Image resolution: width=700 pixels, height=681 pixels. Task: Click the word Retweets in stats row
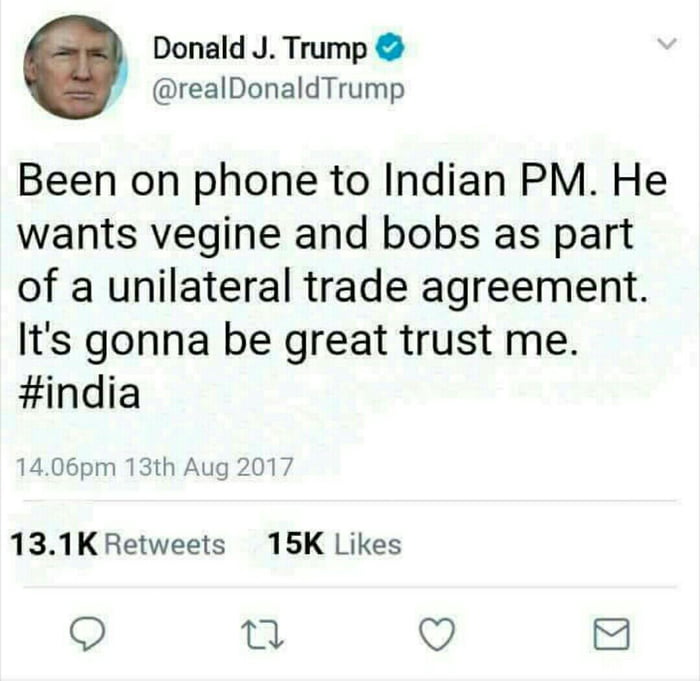(164, 545)
